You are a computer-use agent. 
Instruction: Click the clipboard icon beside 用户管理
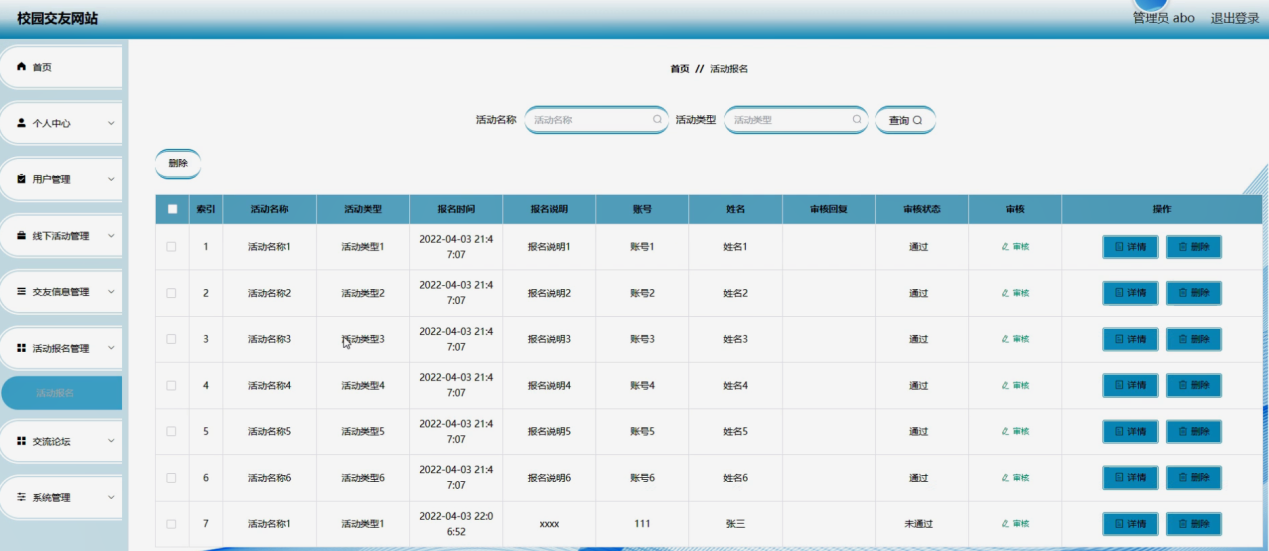pyautogui.click(x=21, y=179)
